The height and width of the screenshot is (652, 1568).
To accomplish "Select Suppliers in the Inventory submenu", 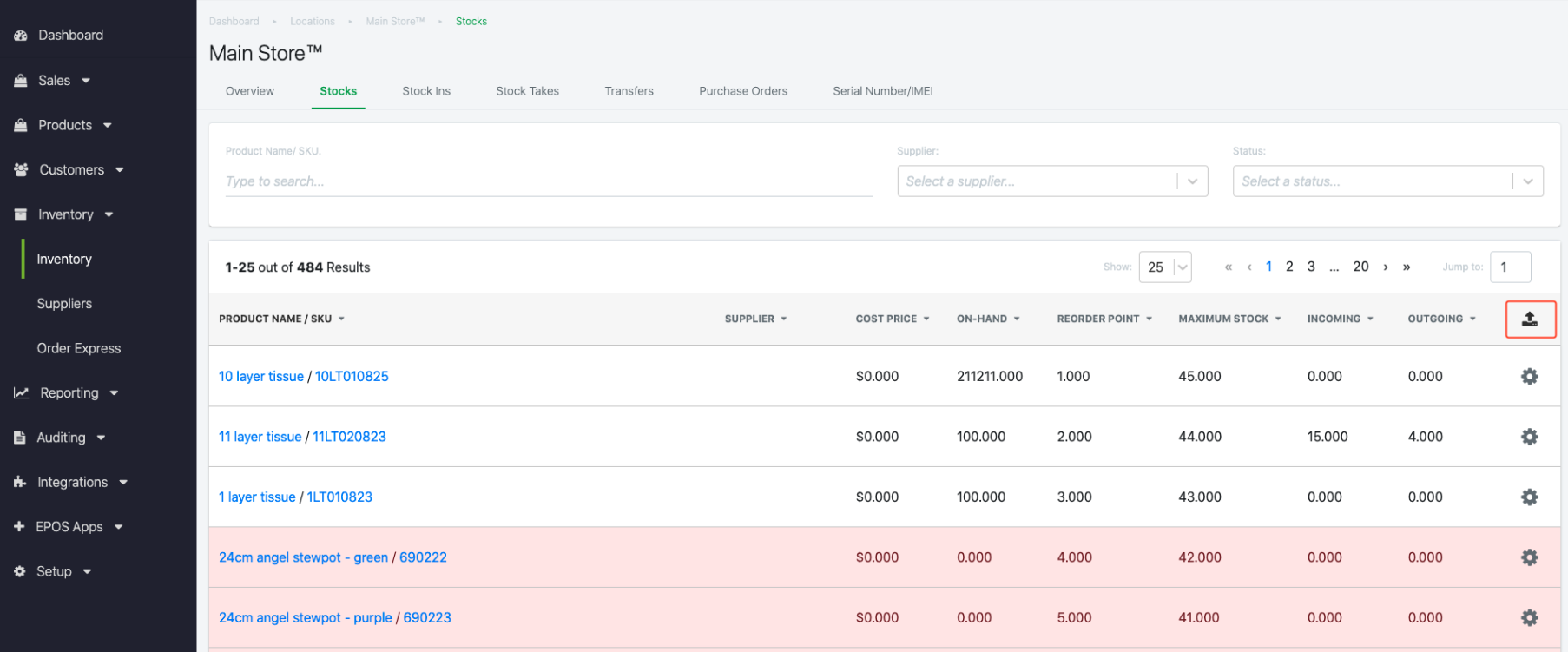I will pos(64,304).
